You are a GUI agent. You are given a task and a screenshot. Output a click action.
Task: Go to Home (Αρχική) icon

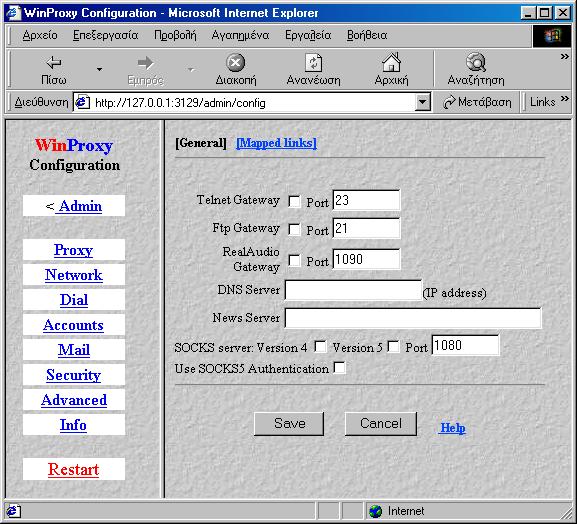click(x=391, y=62)
